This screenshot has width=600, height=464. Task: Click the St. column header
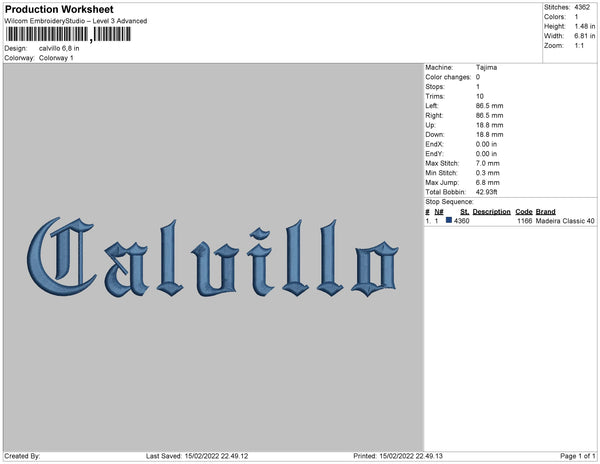pos(465,212)
